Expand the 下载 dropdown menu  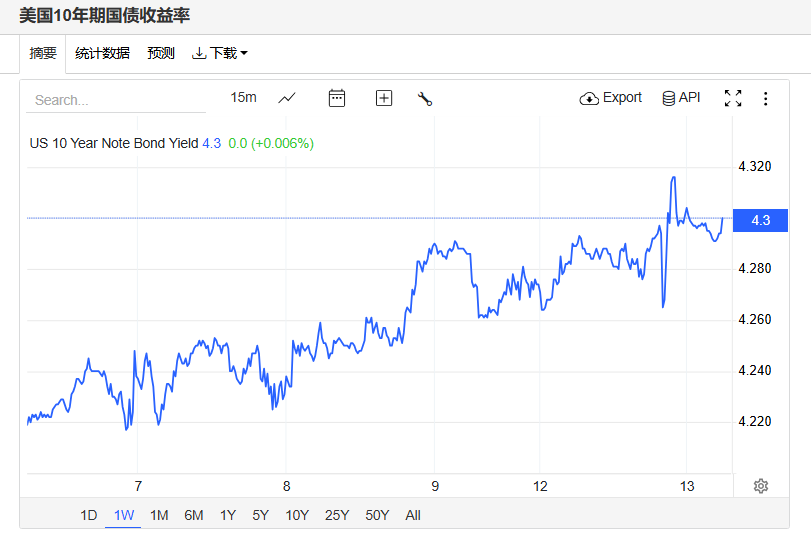click(220, 53)
